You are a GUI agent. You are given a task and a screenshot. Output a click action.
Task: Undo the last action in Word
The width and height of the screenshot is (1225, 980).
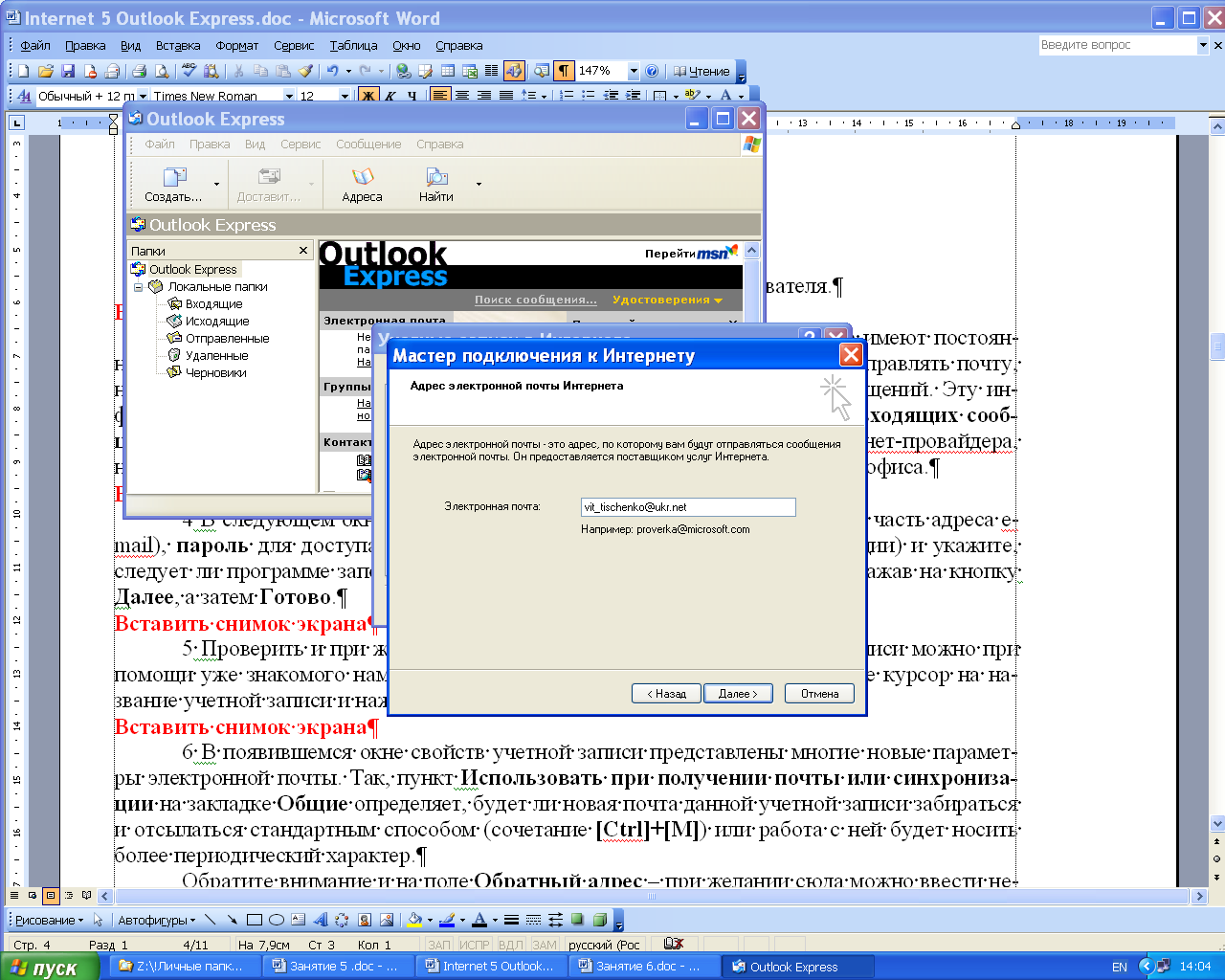[332, 71]
